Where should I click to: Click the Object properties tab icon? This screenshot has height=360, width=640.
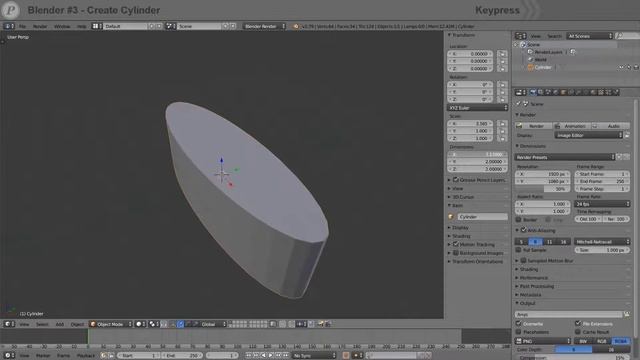[x=563, y=93]
